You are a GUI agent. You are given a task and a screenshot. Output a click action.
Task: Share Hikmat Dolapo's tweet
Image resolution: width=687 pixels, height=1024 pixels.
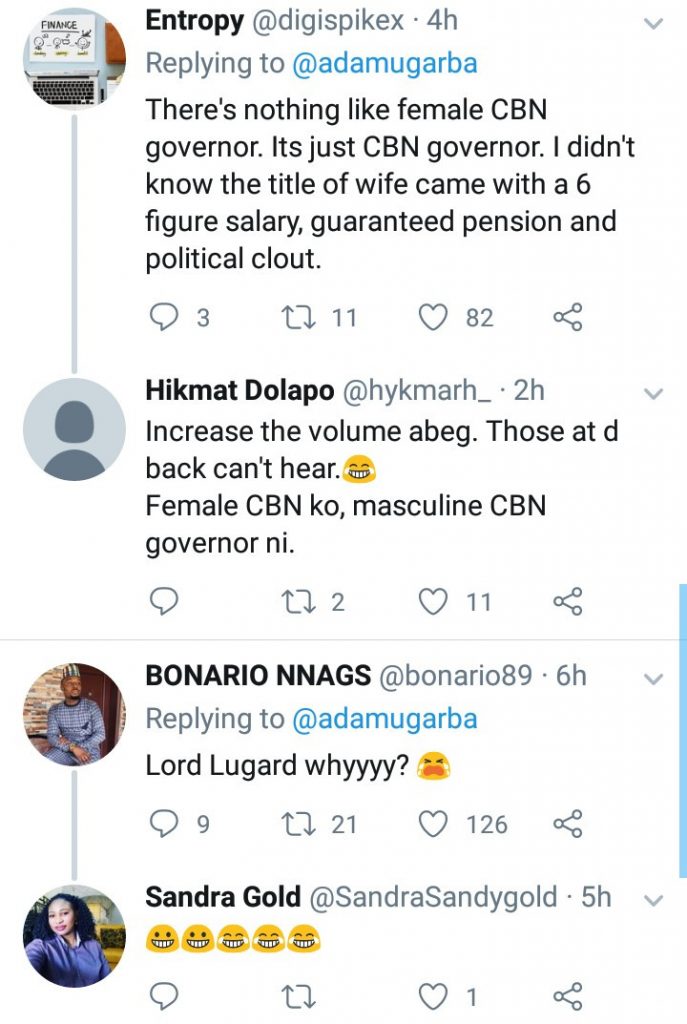pyautogui.click(x=567, y=601)
